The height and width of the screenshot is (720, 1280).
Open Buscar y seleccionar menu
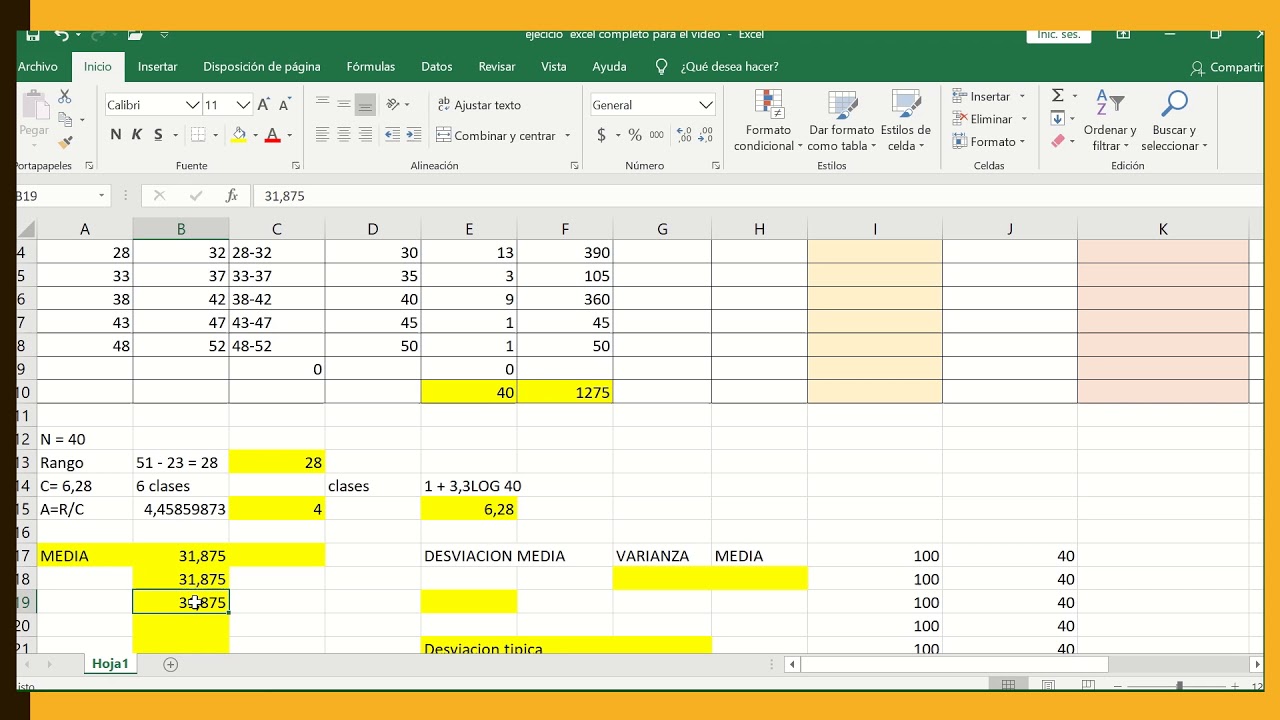pos(1174,121)
